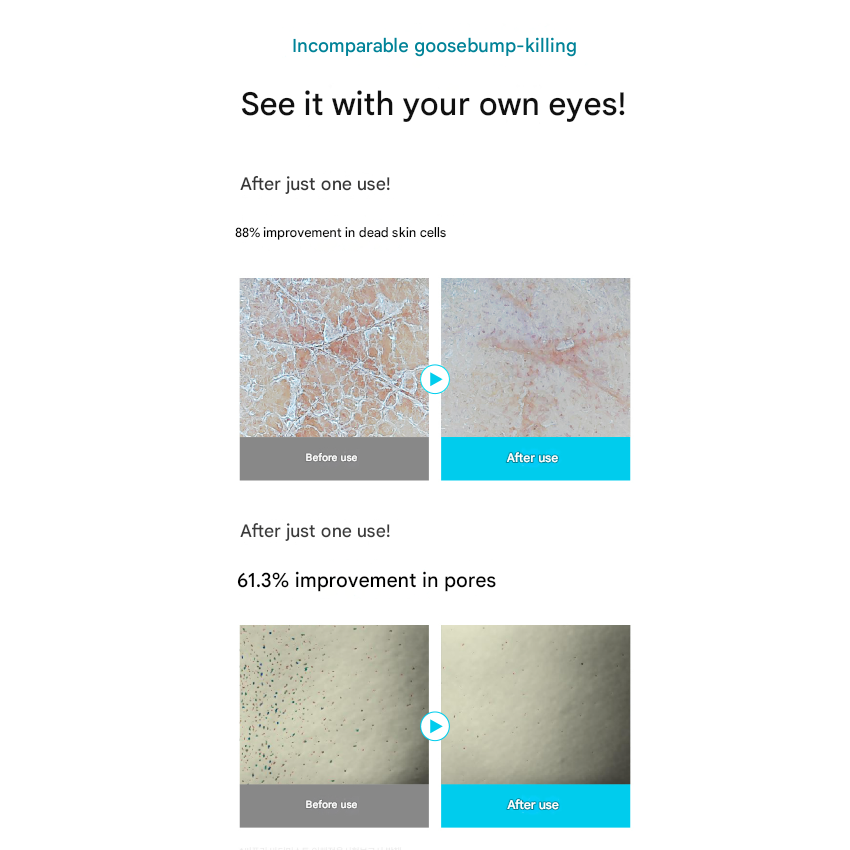The height and width of the screenshot is (850, 850).
Task: Click the 61.3% figure in pores line
Action: coord(263,581)
